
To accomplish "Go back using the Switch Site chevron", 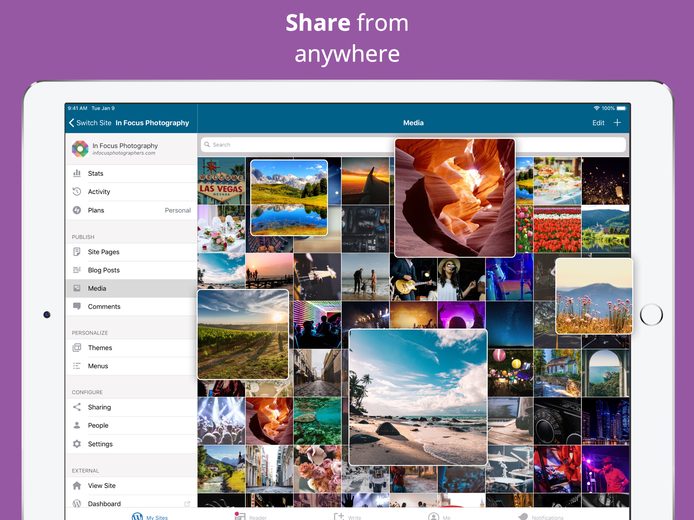I will click(71, 123).
